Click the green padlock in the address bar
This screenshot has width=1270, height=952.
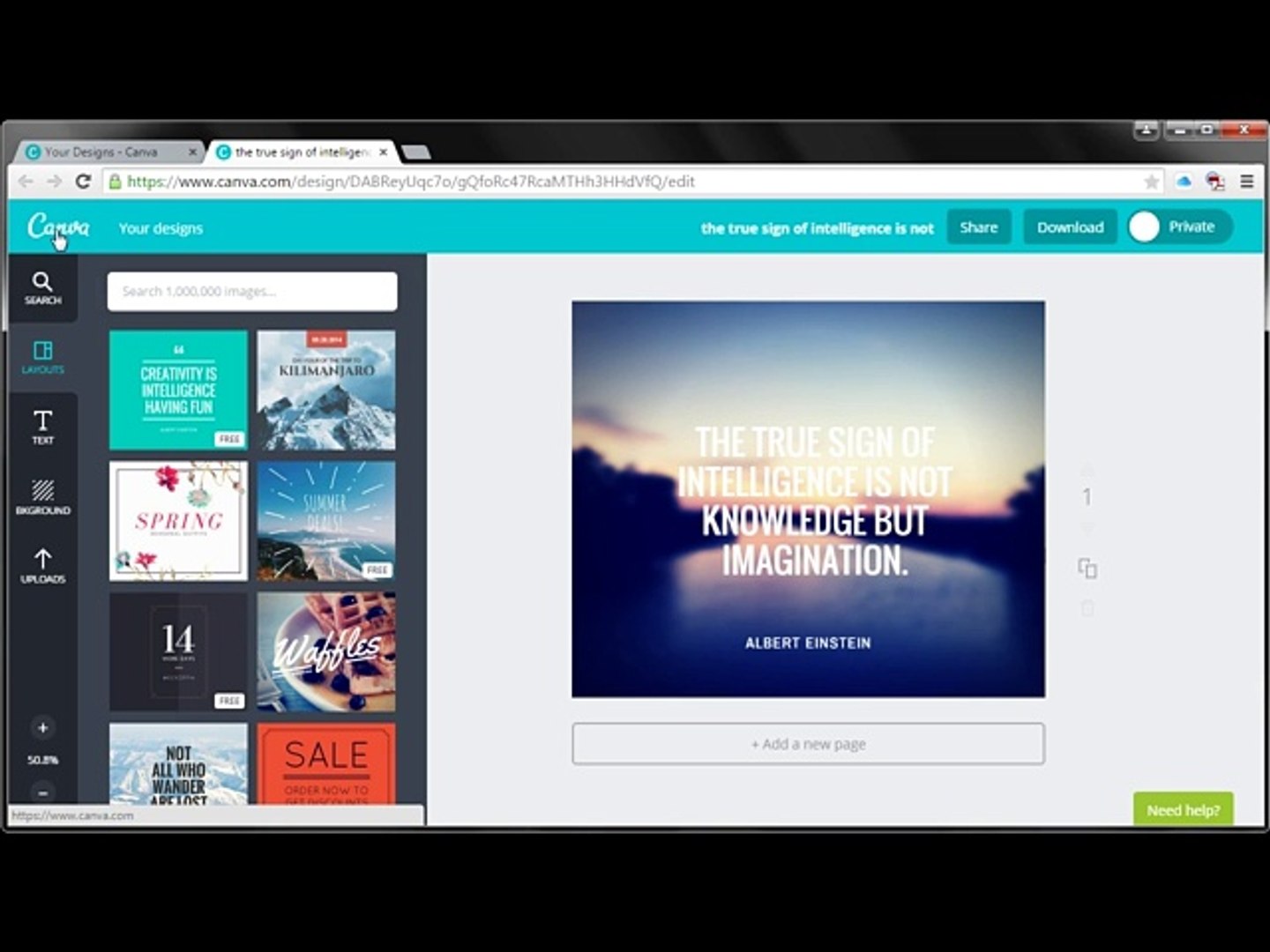[115, 182]
